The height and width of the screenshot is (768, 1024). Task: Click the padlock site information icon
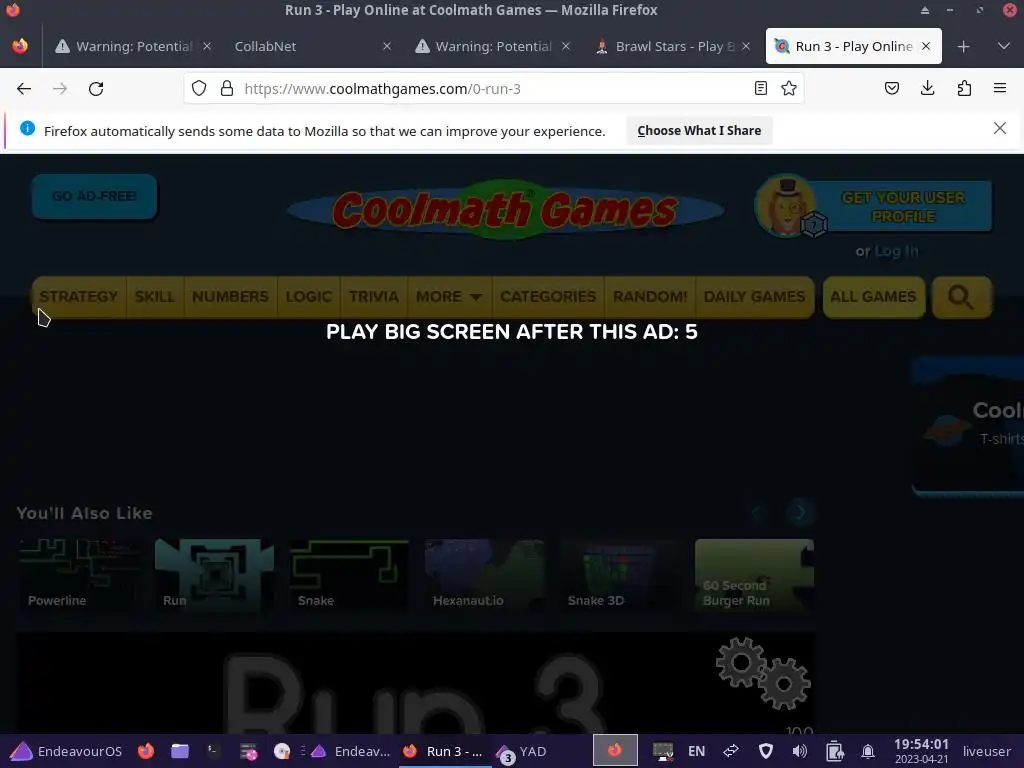(x=227, y=88)
